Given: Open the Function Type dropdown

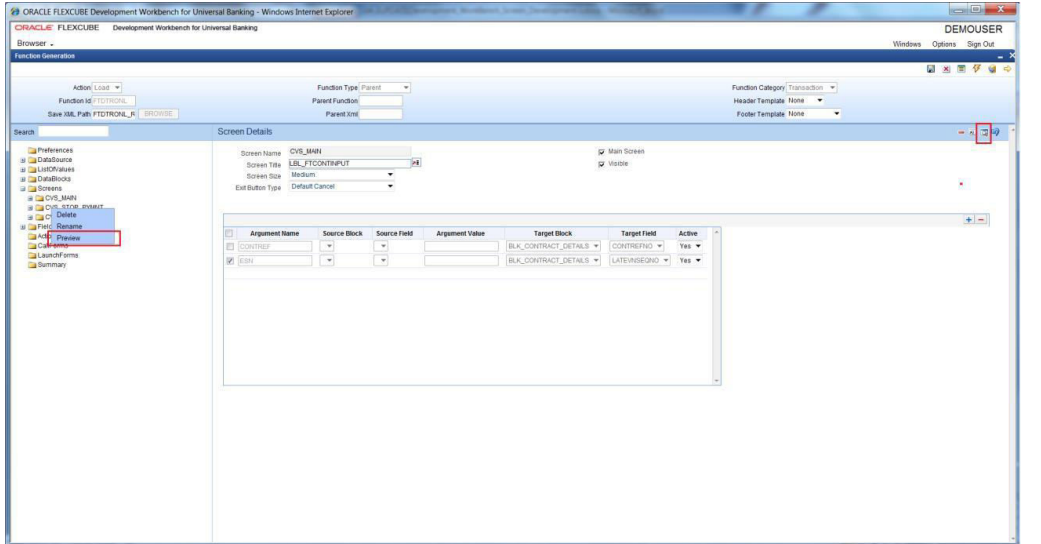Looking at the screenshot, I should pos(385,88).
